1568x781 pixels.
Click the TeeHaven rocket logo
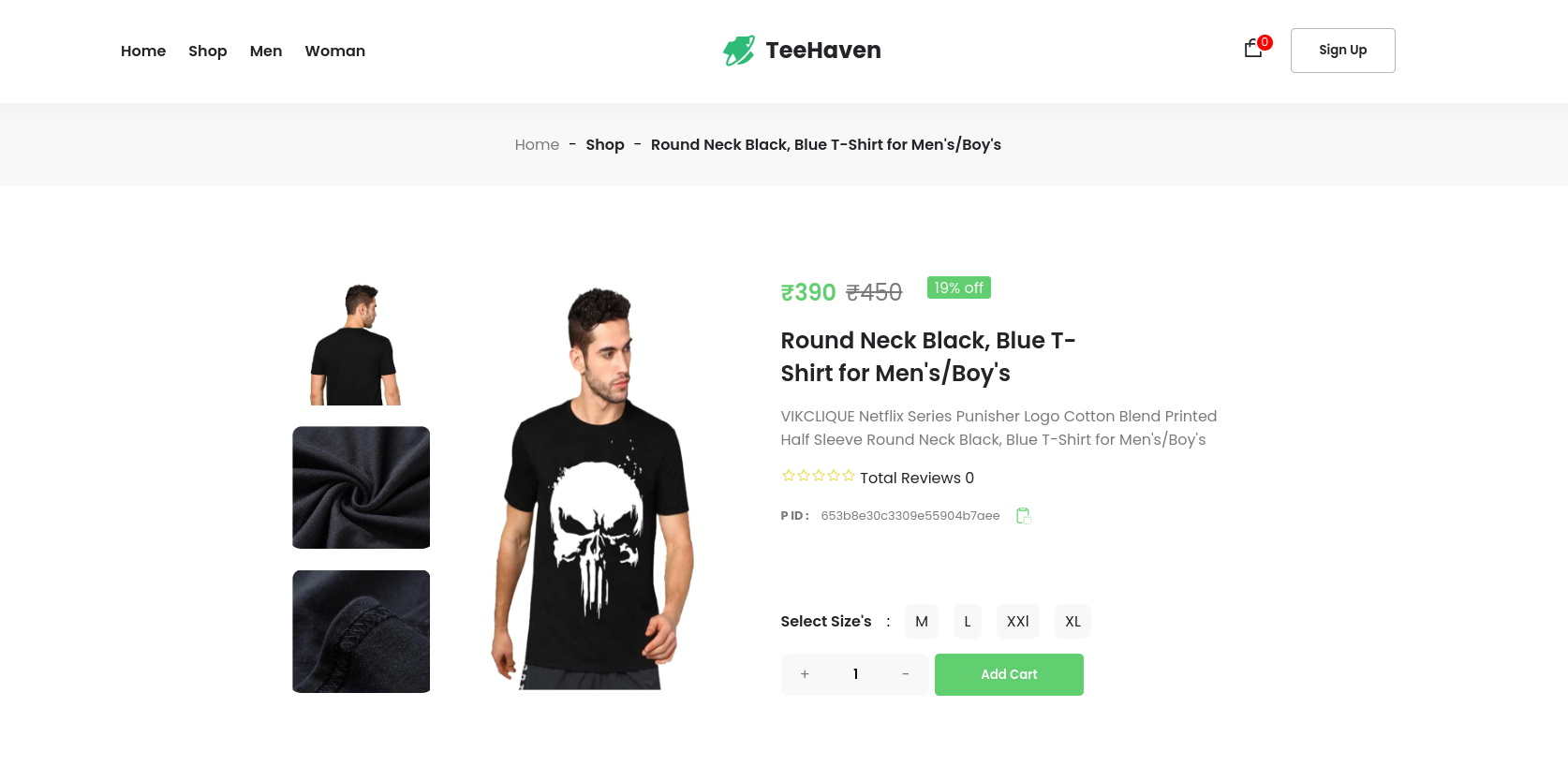pyautogui.click(x=739, y=51)
